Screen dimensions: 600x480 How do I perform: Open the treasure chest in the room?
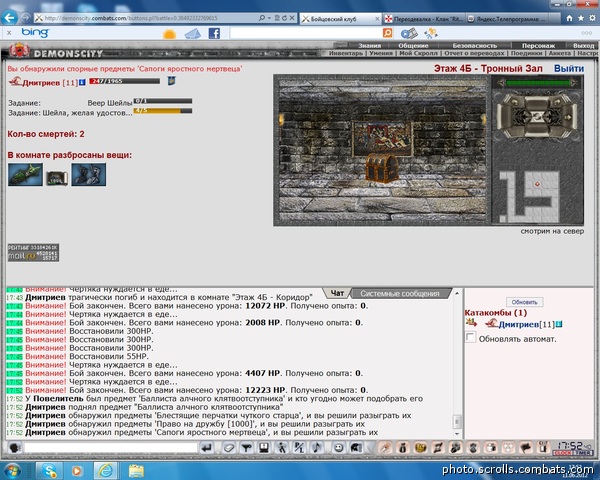tap(382, 168)
